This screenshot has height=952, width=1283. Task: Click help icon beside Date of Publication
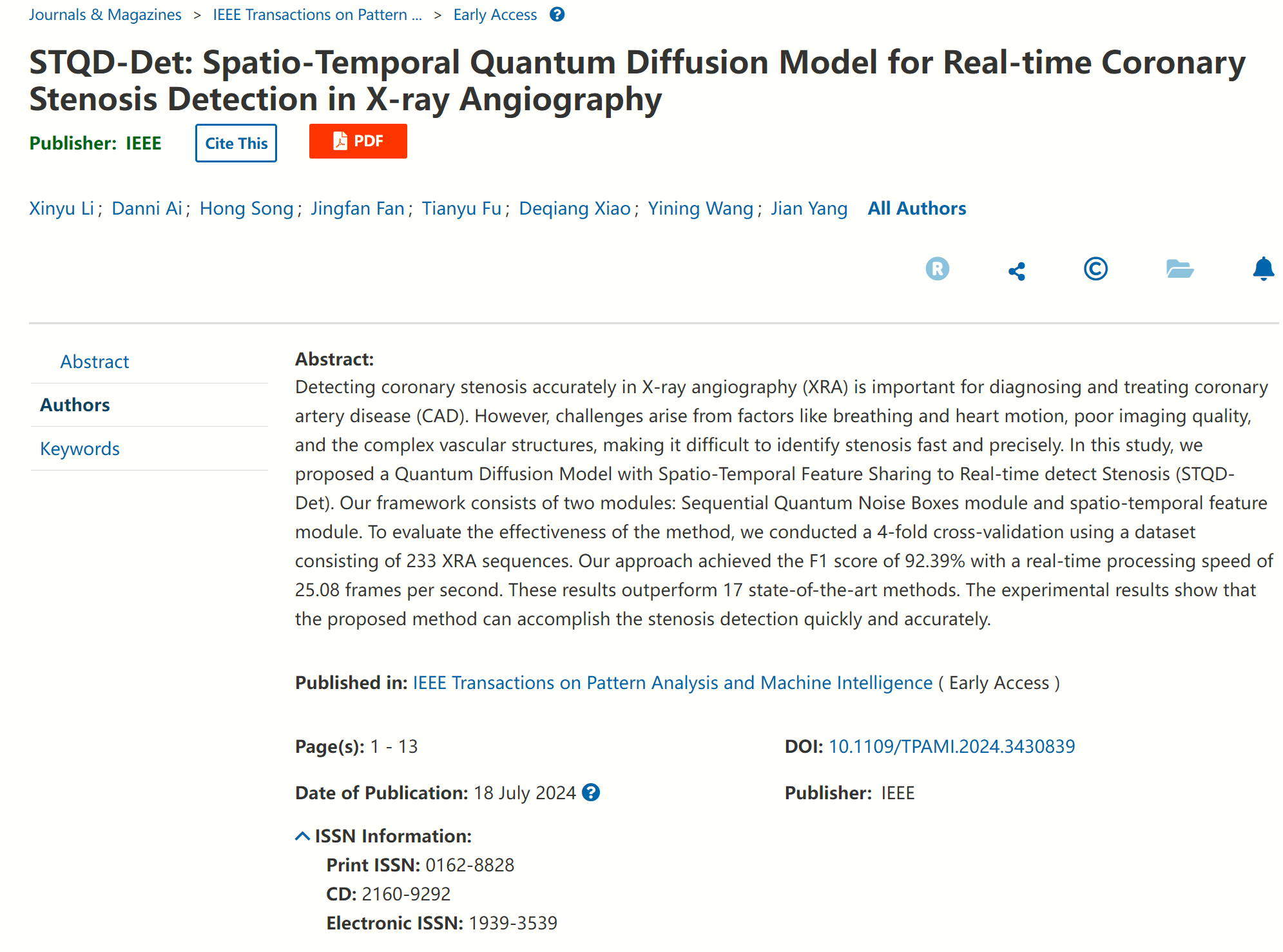point(590,792)
